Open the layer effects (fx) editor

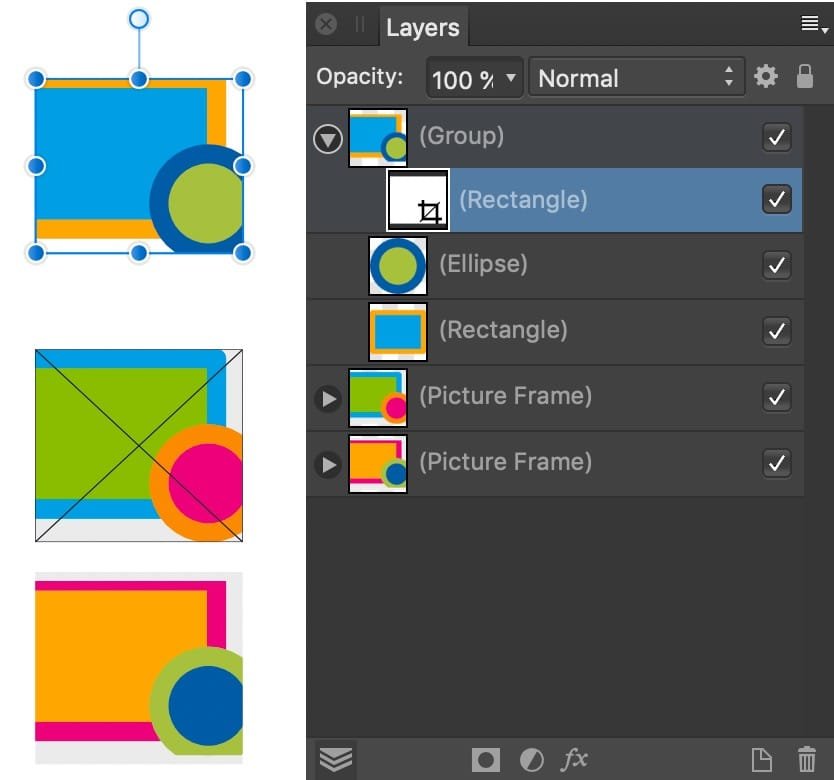point(575,758)
